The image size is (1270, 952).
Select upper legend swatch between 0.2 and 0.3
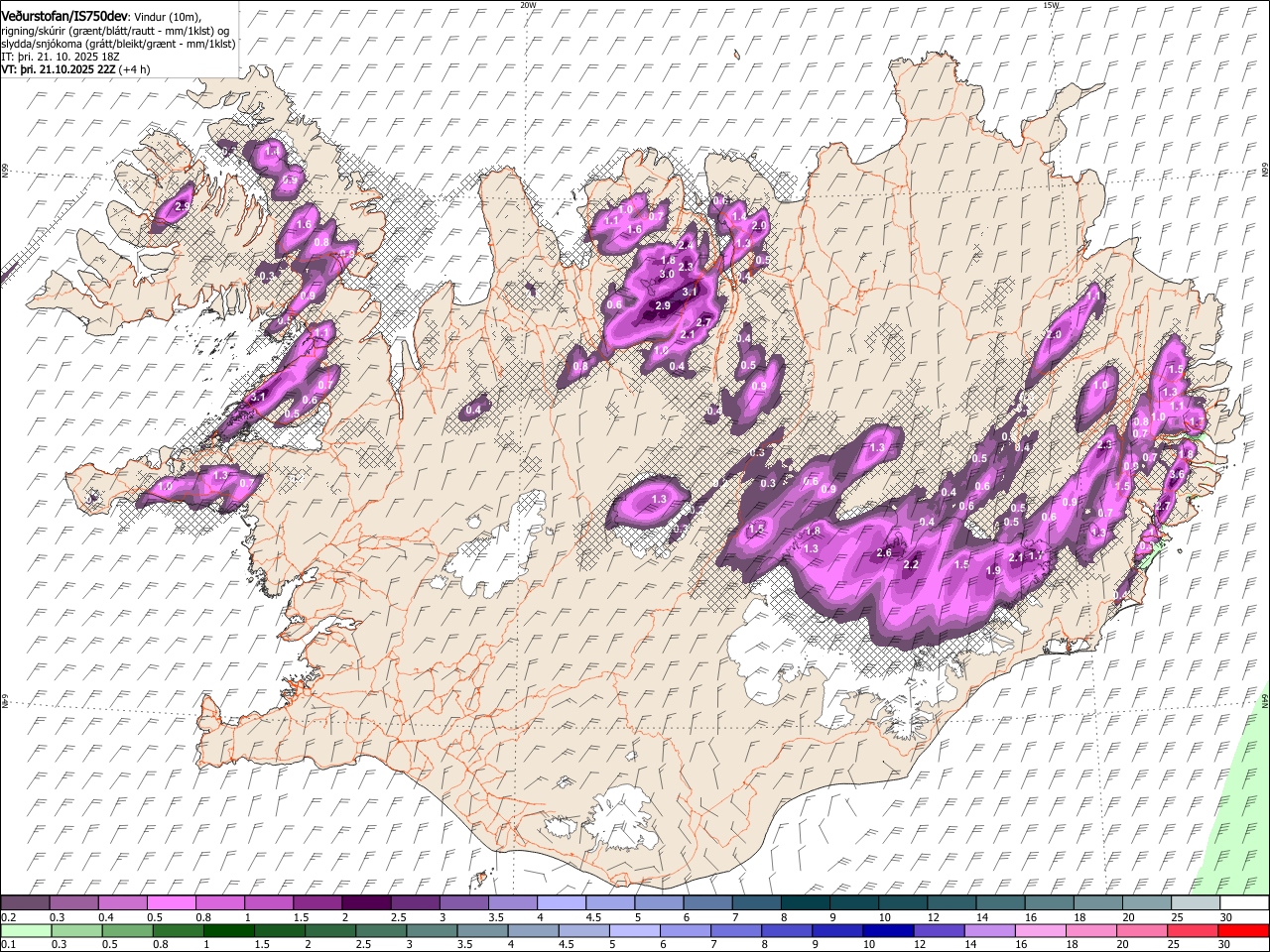click(25, 903)
